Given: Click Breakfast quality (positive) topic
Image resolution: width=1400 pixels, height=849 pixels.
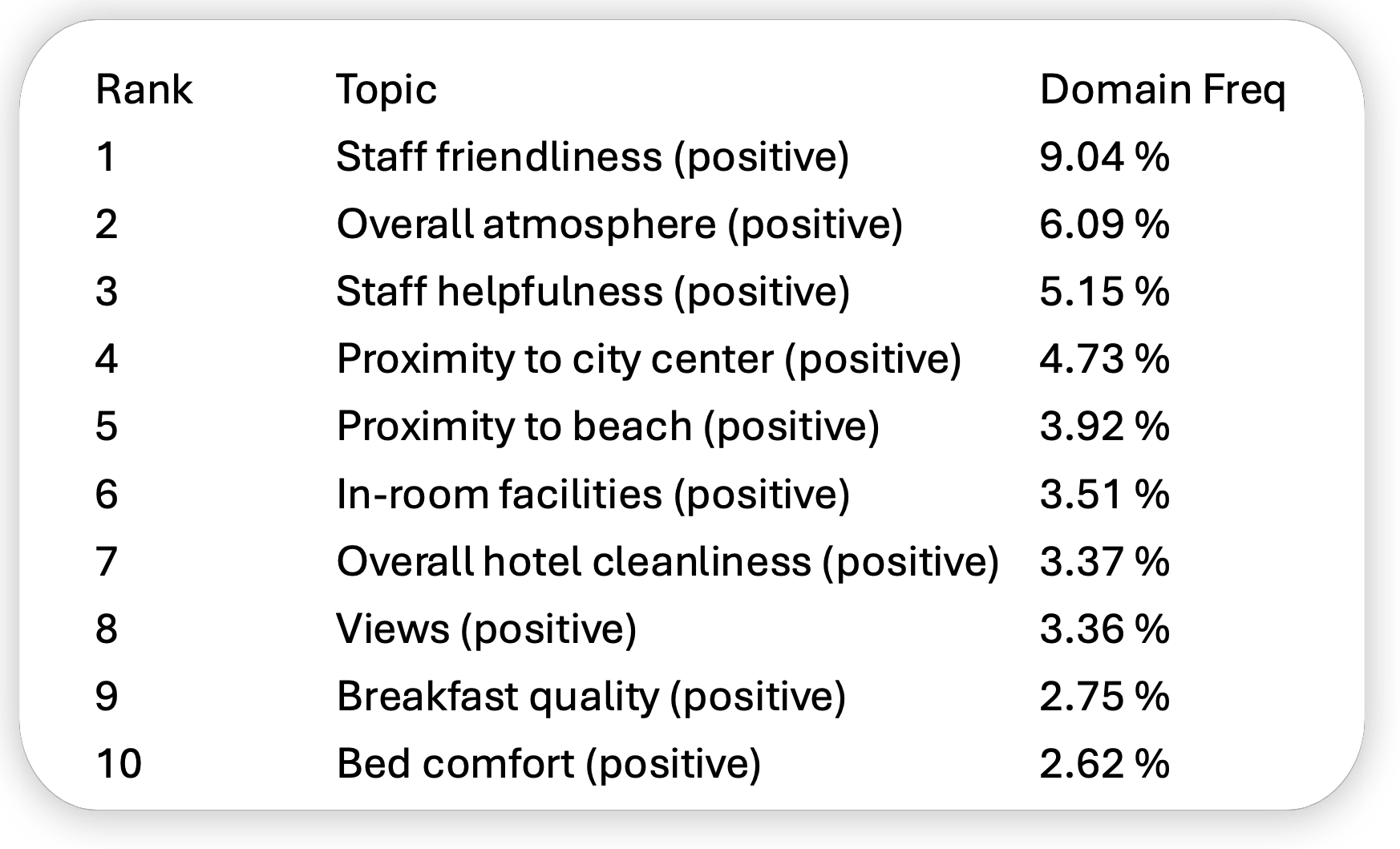Looking at the screenshot, I should 591,696.
